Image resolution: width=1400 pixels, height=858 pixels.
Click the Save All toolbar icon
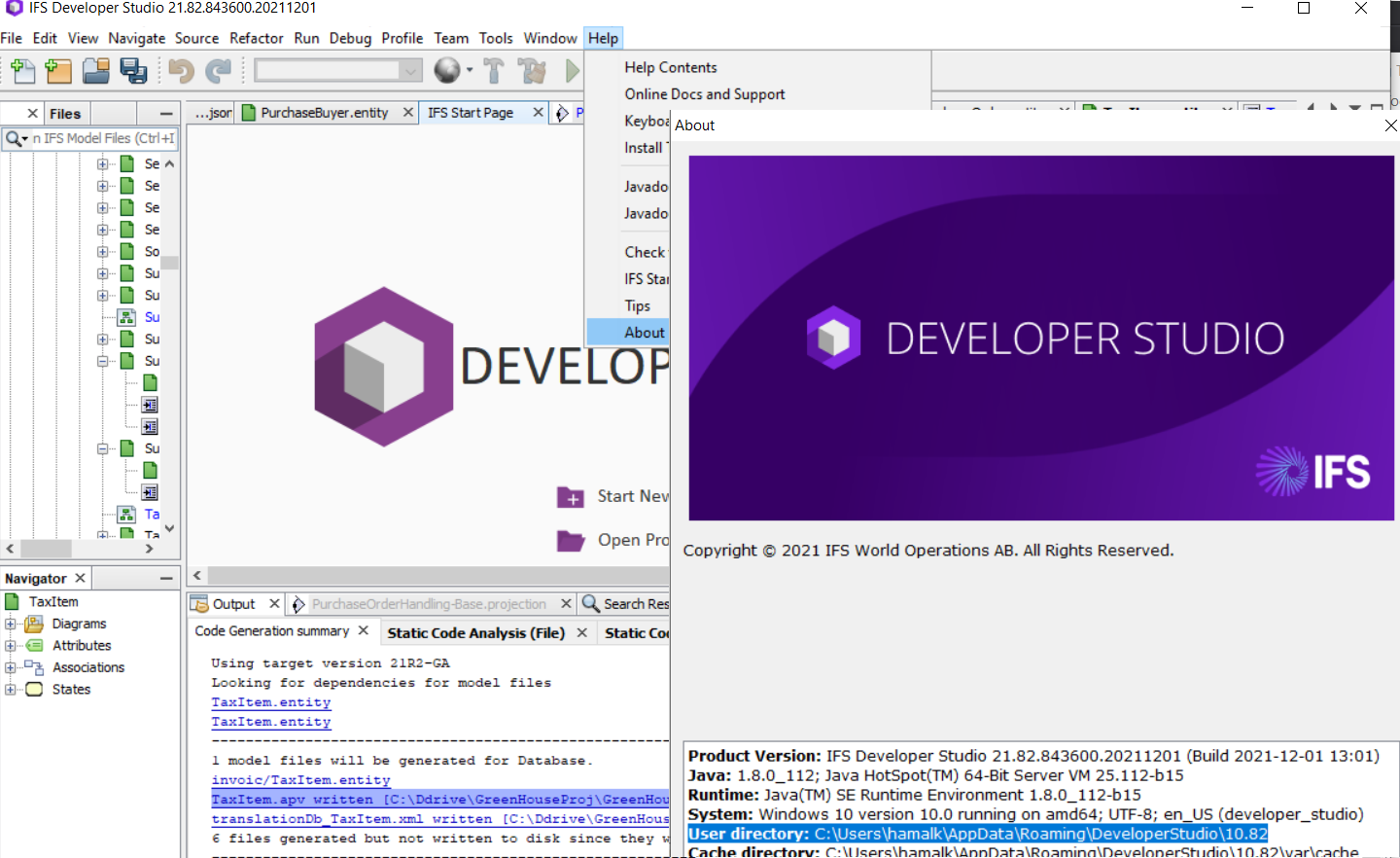coord(132,70)
